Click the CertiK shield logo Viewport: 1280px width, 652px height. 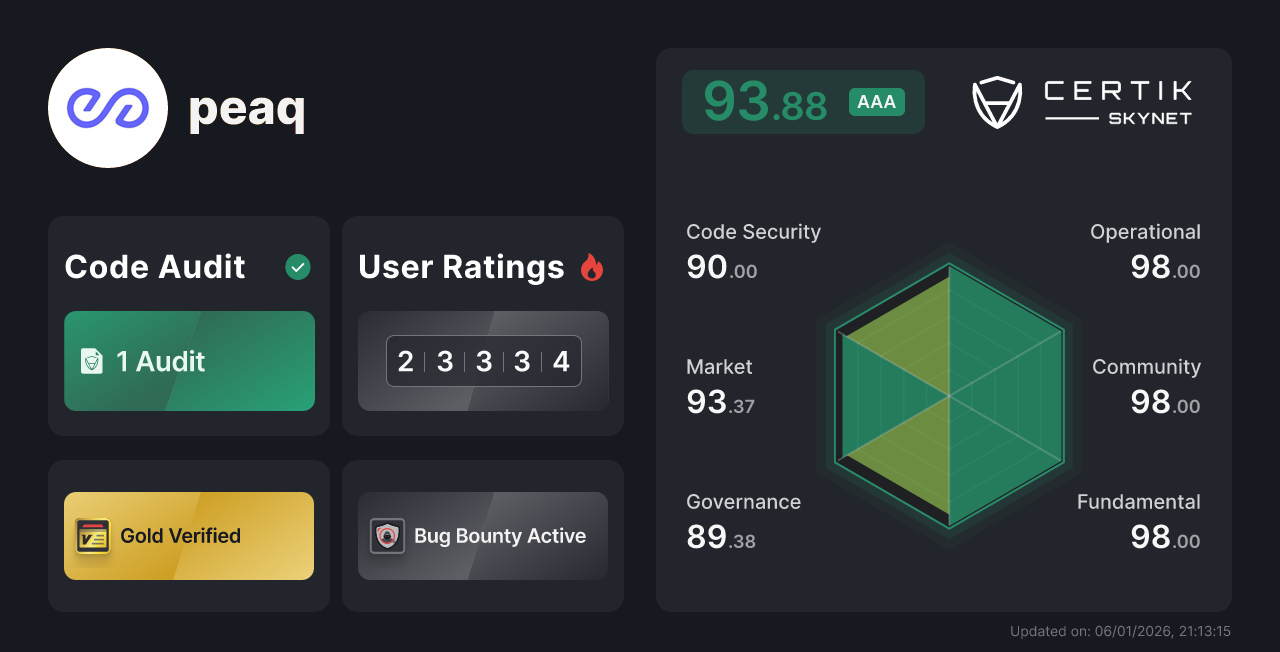coord(996,100)
